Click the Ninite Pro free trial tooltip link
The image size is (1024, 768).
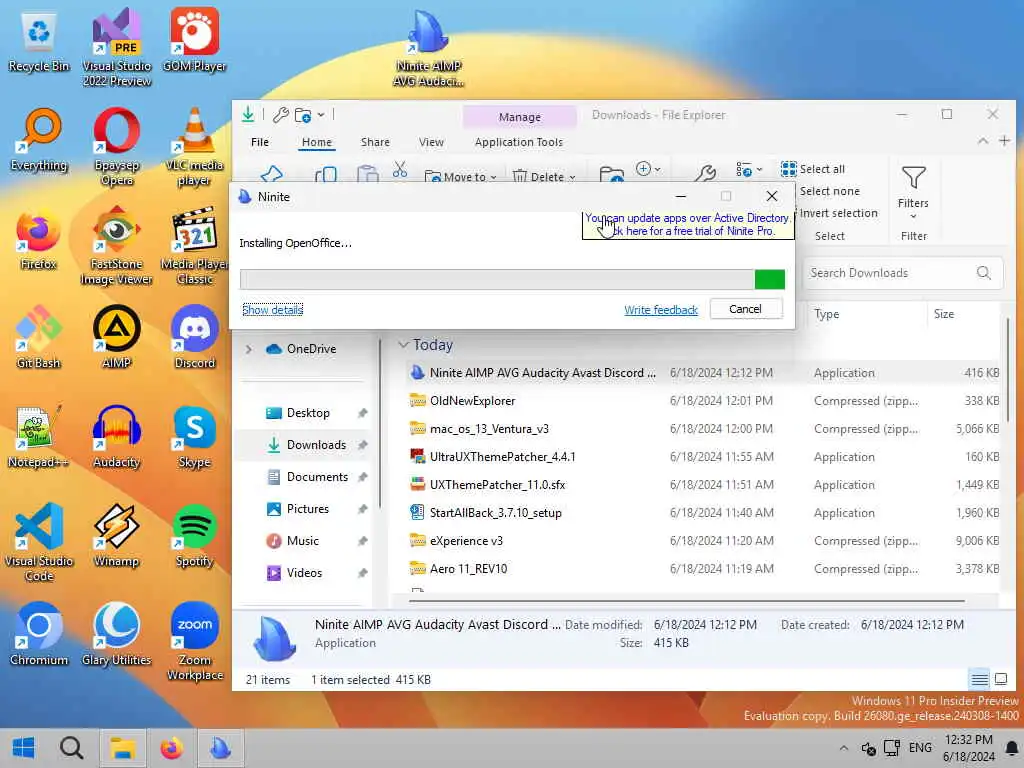coord(687,225)
